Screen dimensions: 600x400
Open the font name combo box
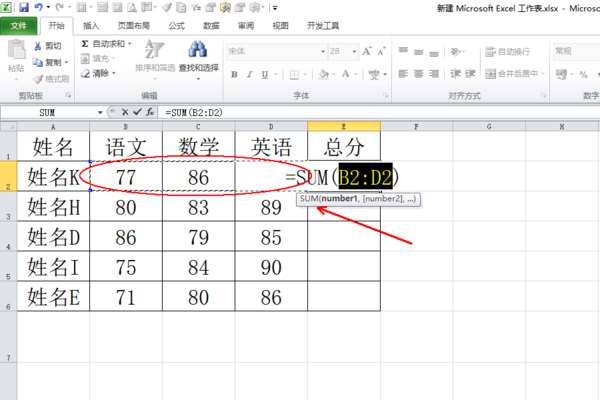click(276, 51)
